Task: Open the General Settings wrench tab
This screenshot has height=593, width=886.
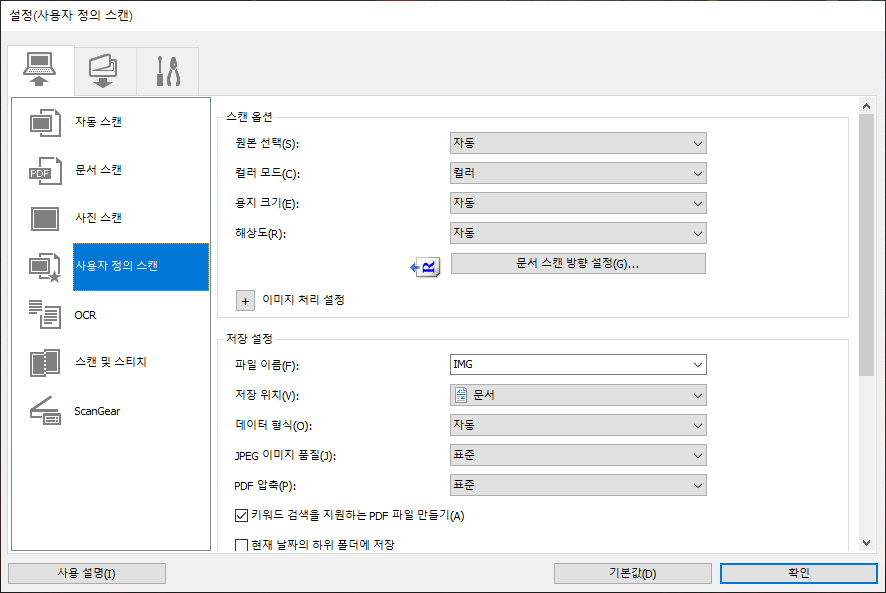Action: (x=167, y=70)
